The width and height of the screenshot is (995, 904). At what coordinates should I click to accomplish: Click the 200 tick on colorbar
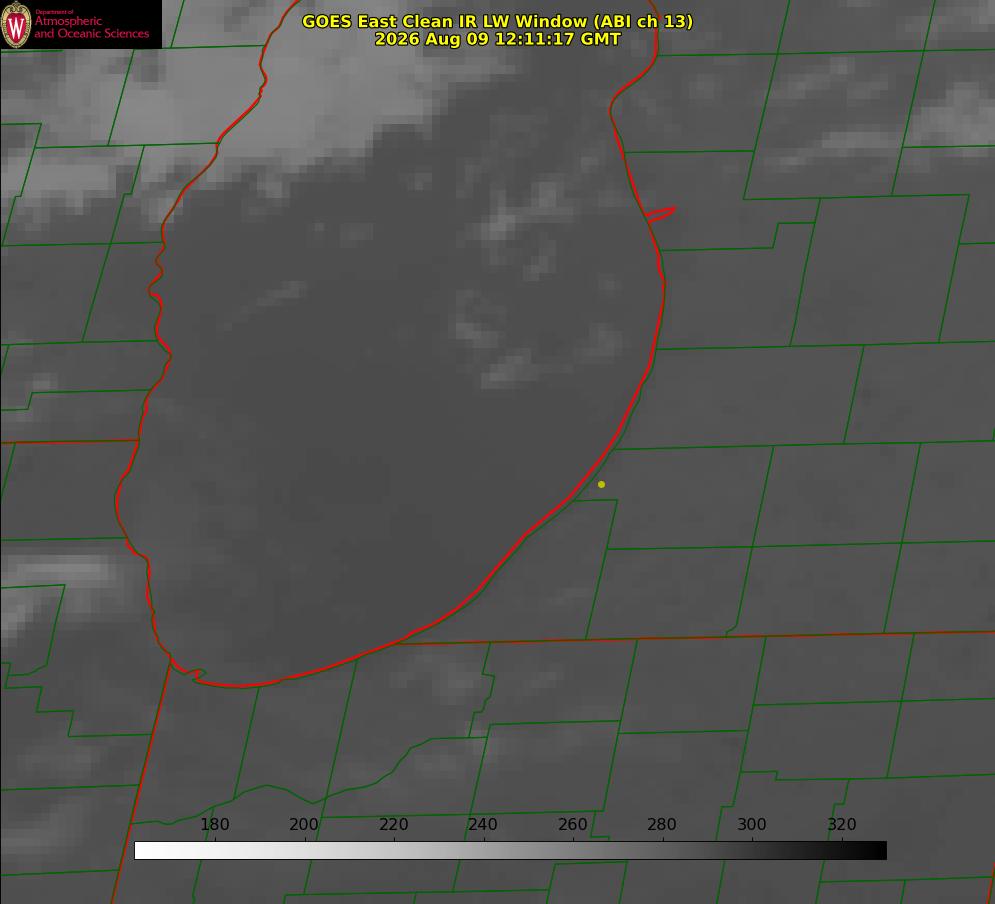coord(304,824)
